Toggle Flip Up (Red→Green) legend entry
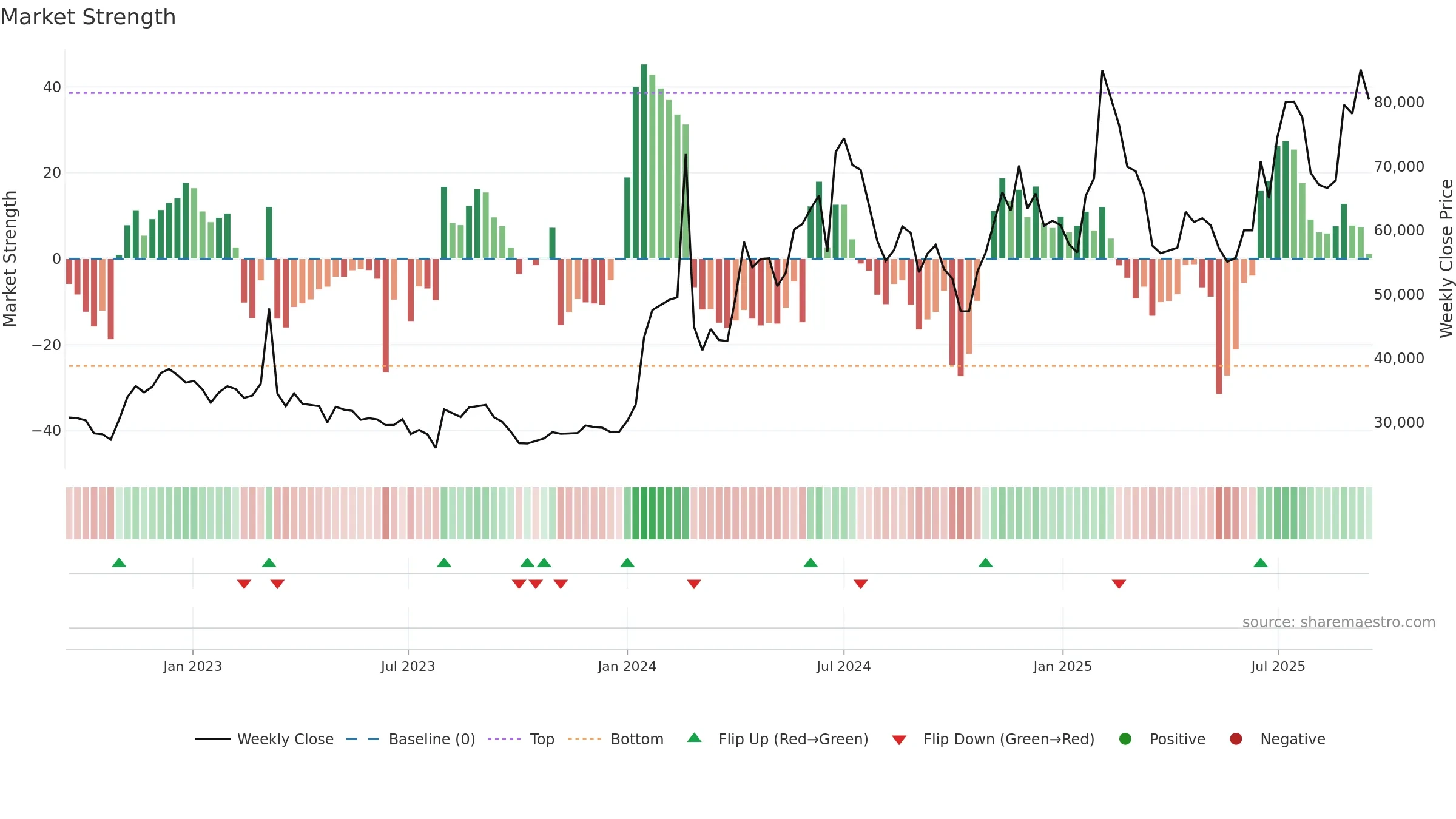 (x=778, y=739)
